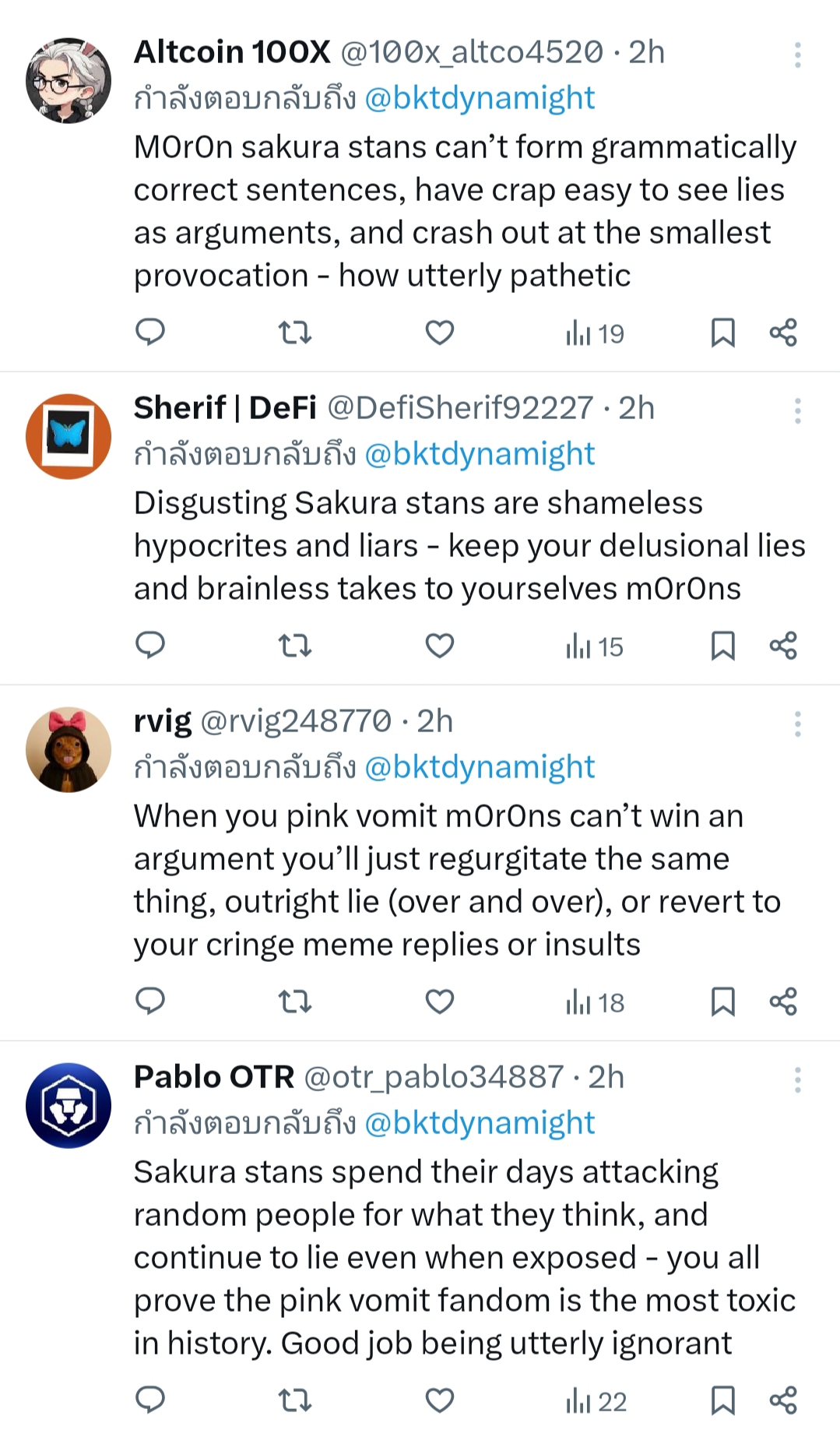
Task: Expand the three-dot menu on Pablo OTR's tweet
Action: [x=798, y=1080]
